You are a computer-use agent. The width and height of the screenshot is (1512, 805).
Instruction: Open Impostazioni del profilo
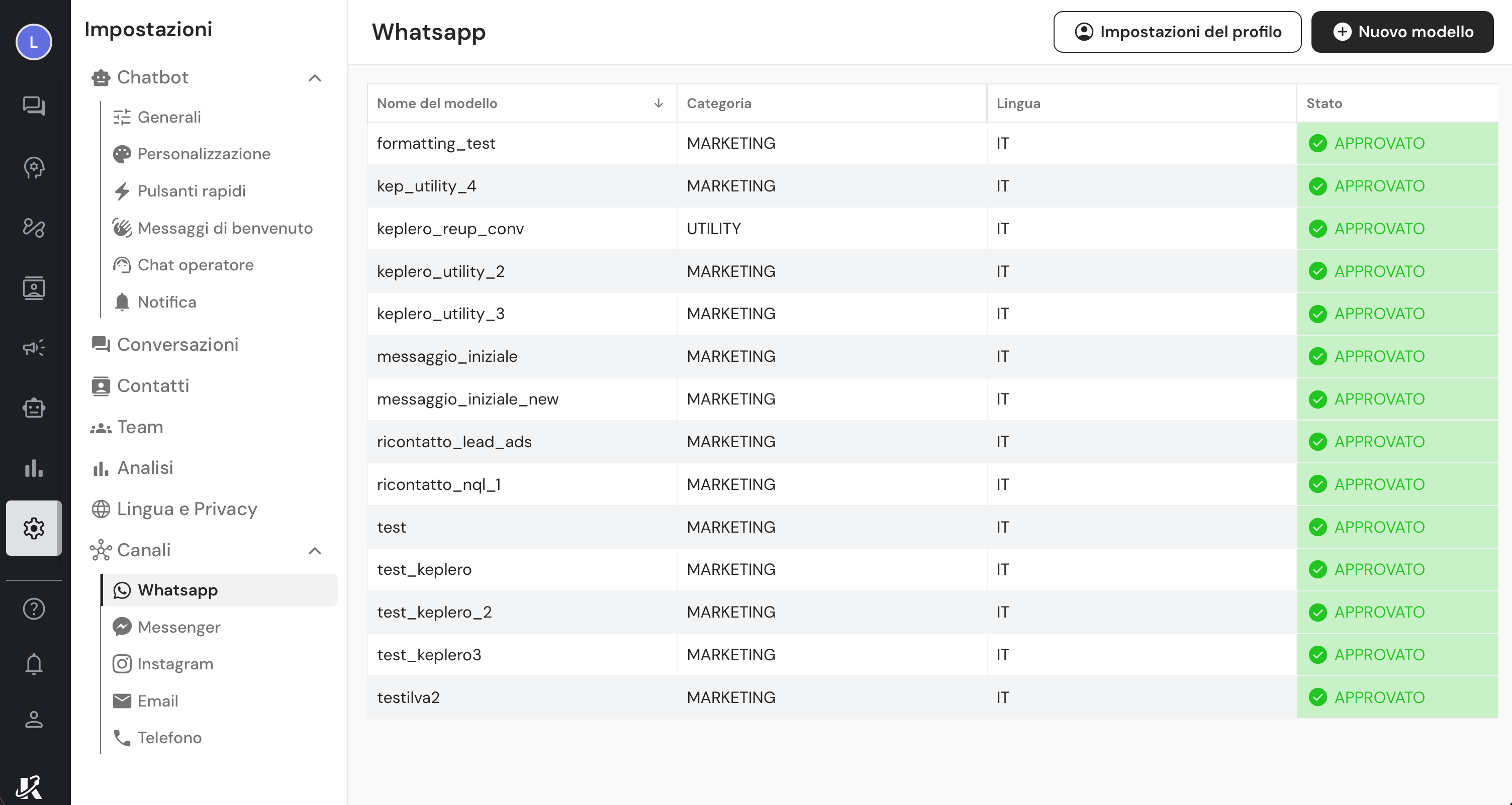(1177, 32)
